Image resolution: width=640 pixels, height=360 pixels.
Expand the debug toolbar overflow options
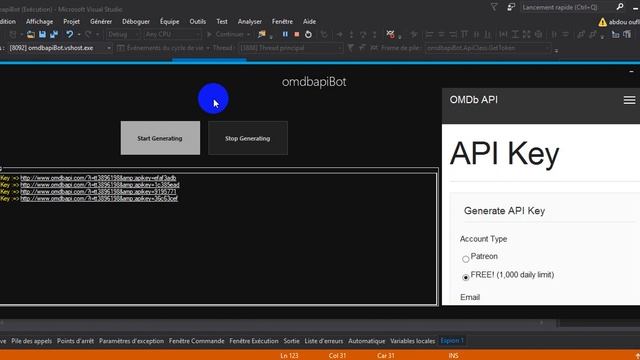click(x=556, y=51)
